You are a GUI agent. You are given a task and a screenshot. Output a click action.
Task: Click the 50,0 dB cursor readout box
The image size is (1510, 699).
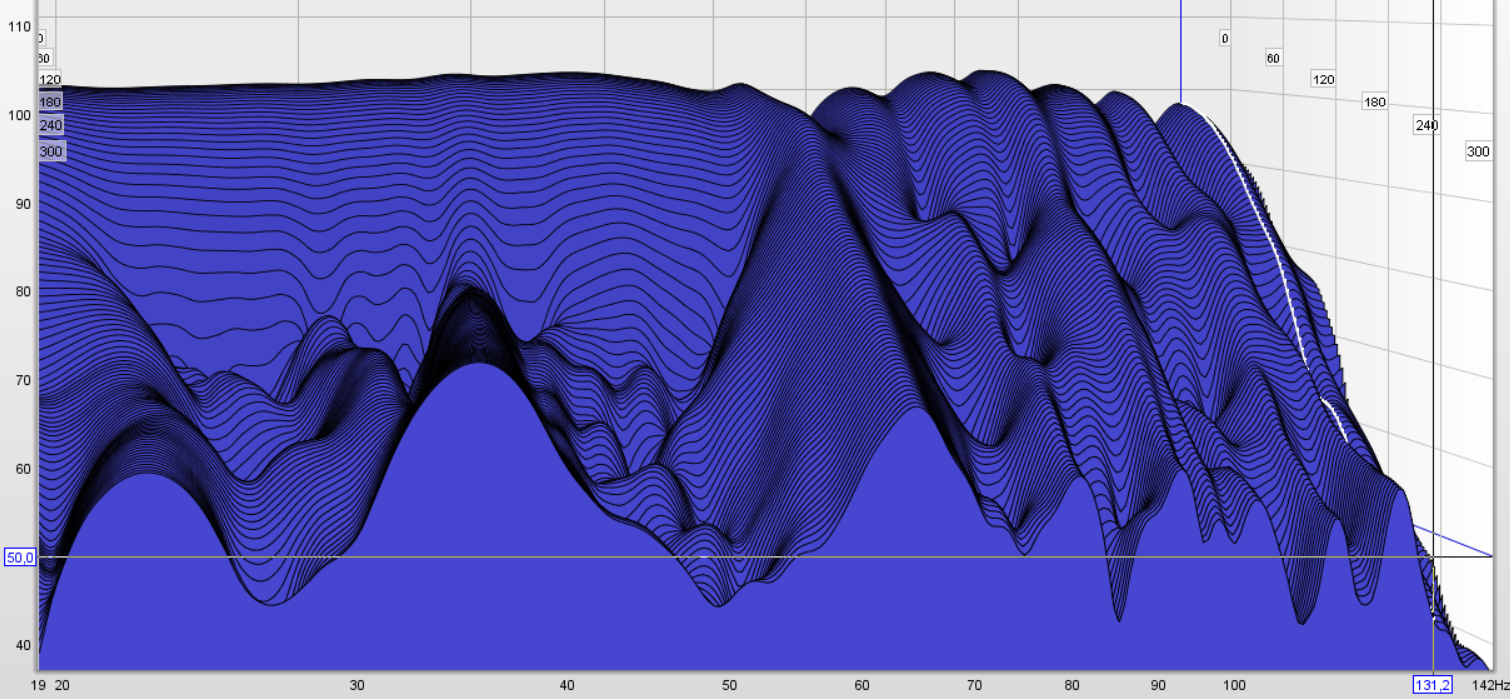[x=20, y=557]
